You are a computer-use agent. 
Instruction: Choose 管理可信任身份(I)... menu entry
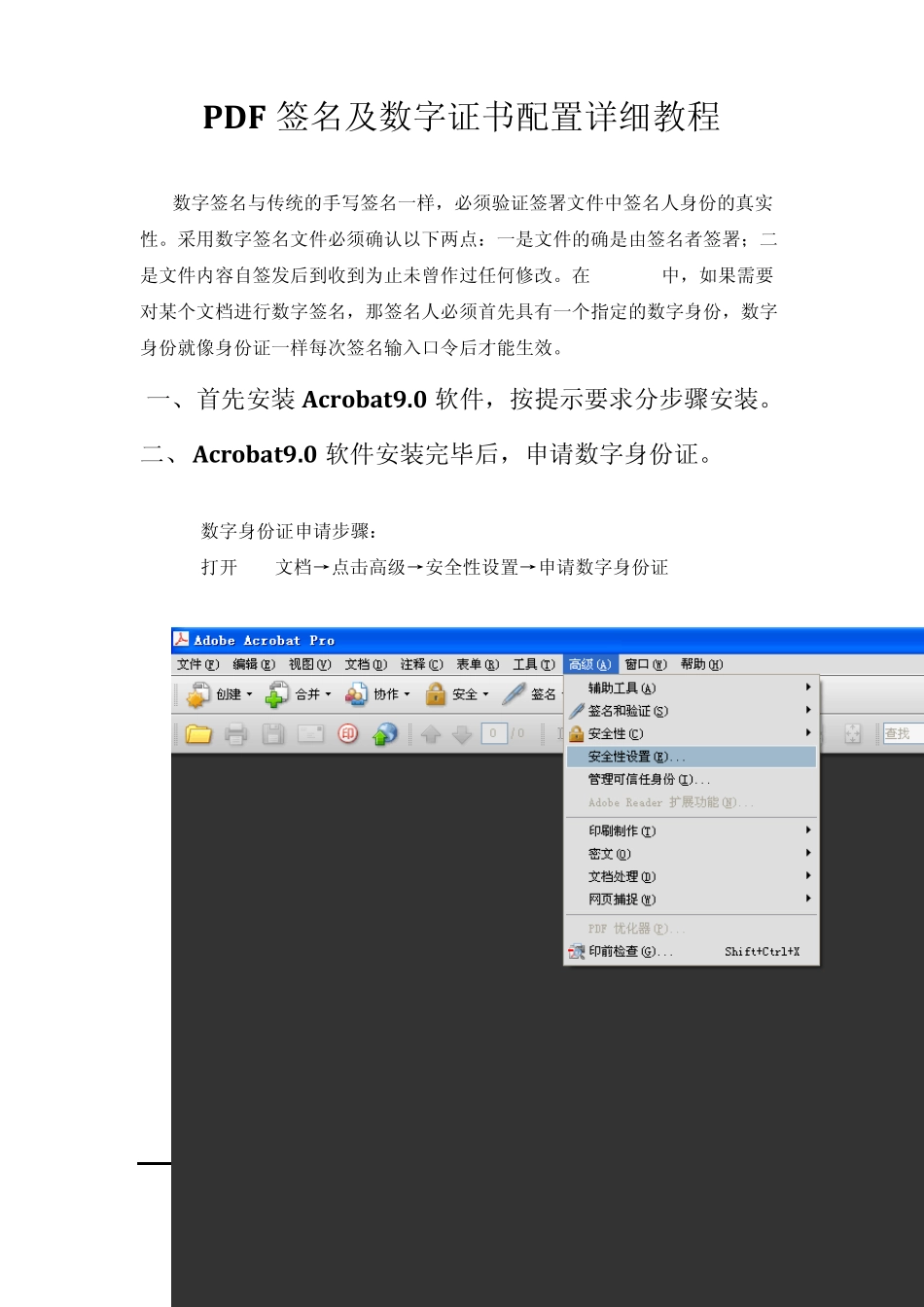pyautogui.click(x=692, y=779)
